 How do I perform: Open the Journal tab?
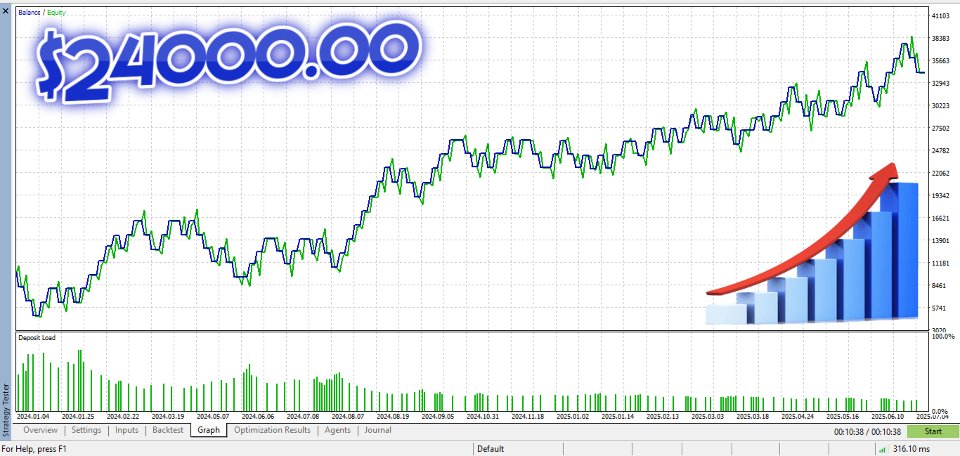coord(378,430)
